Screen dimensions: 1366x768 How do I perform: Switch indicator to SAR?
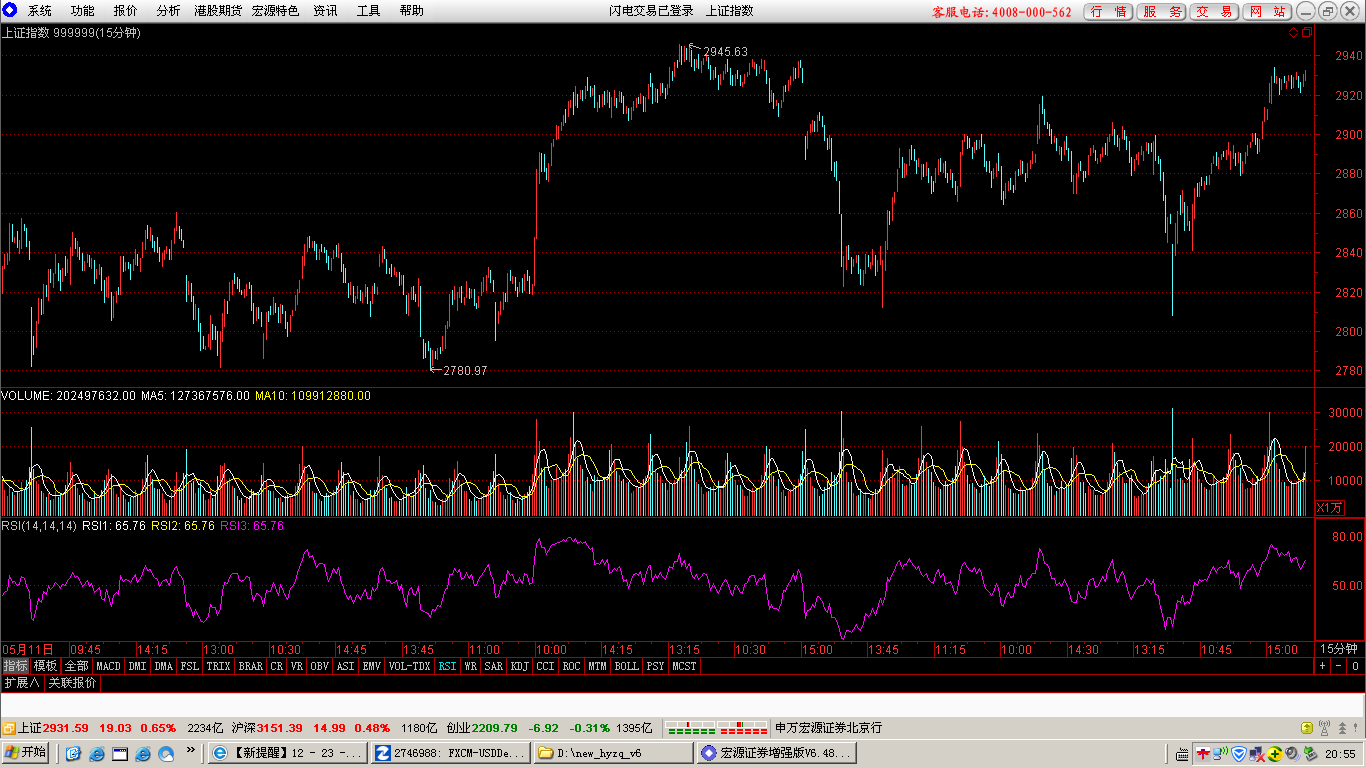(x=493, y=665)
